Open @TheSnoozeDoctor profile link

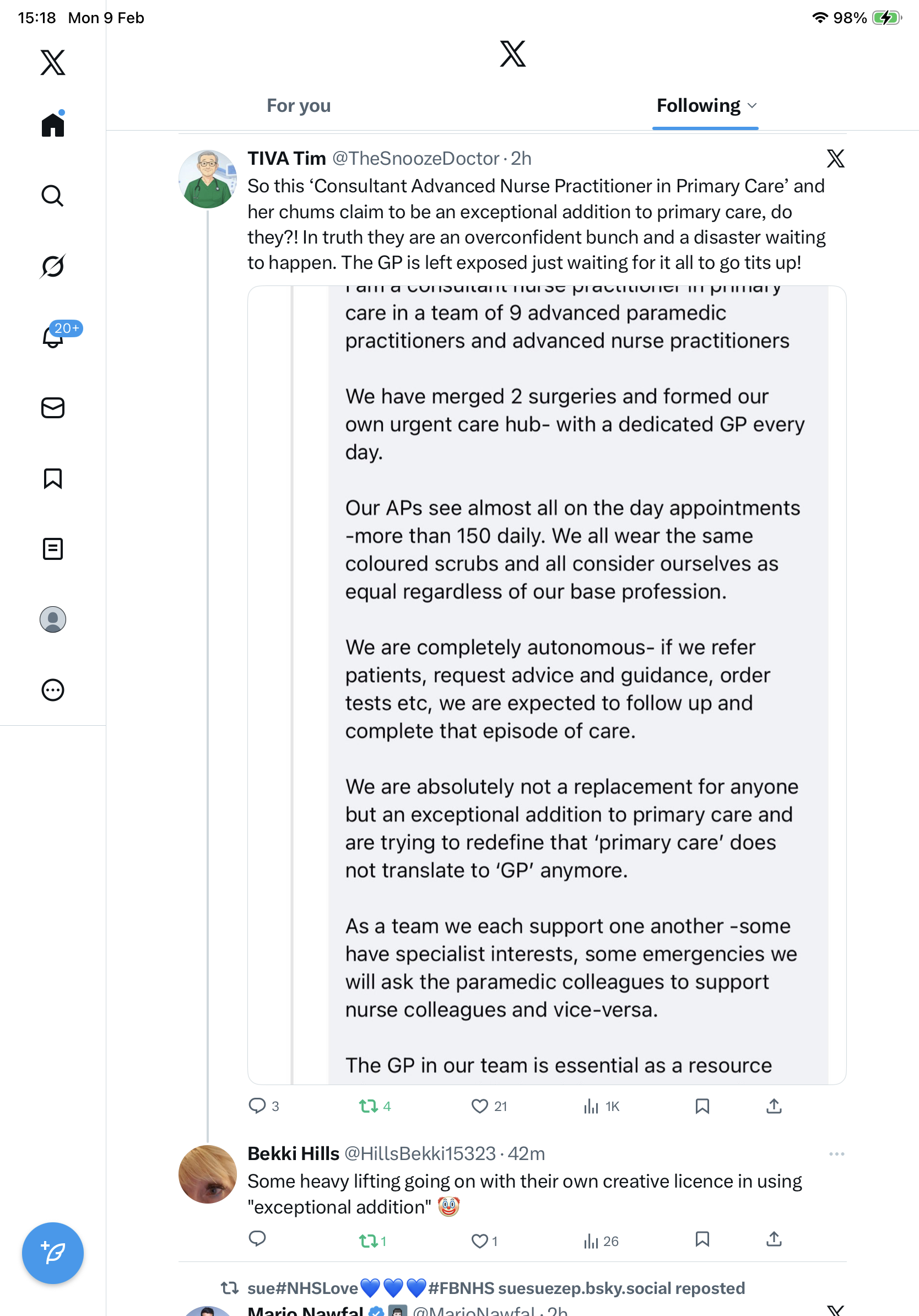coord(415,159)
